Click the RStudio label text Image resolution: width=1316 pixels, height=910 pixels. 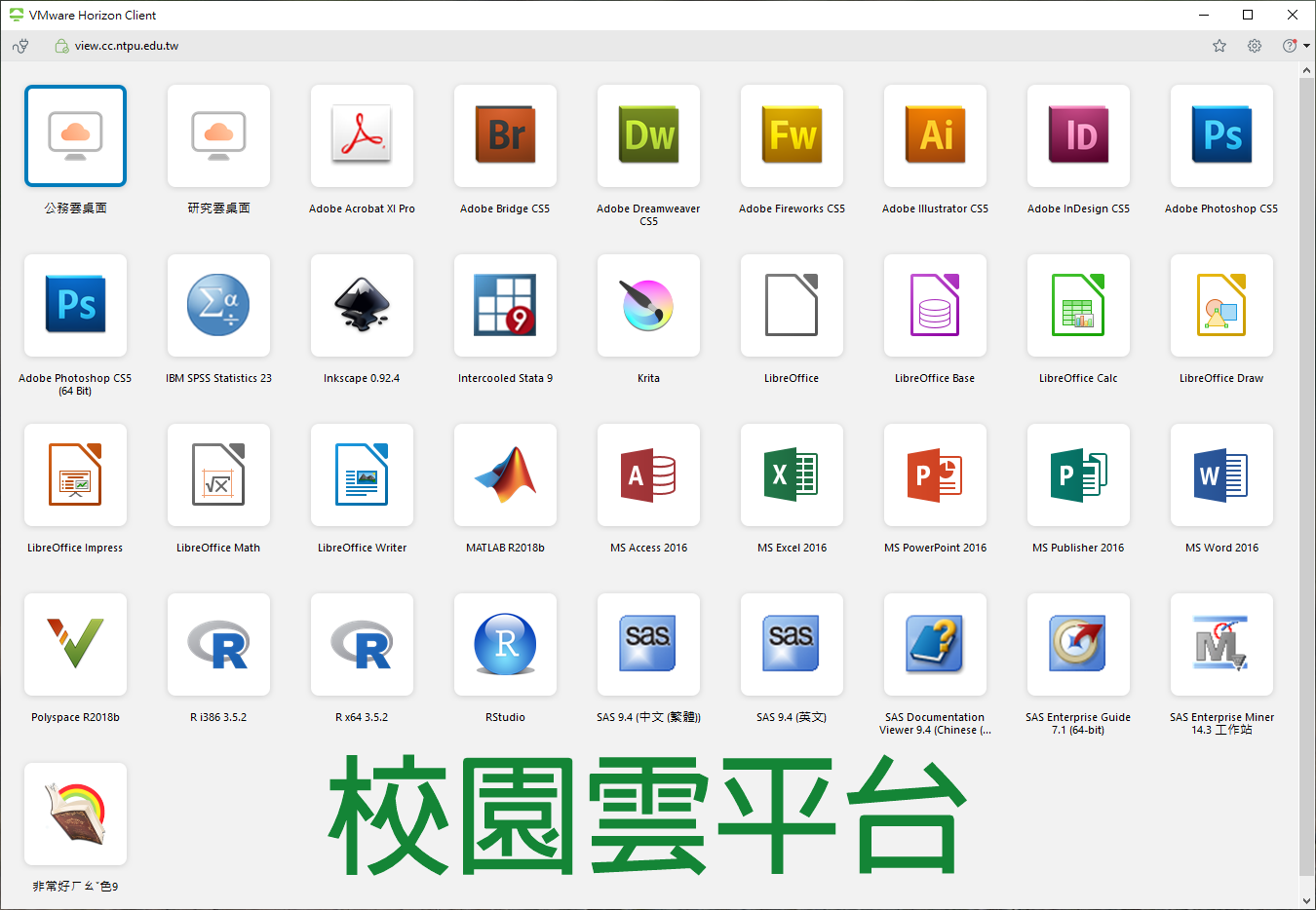tap(505, 717)
